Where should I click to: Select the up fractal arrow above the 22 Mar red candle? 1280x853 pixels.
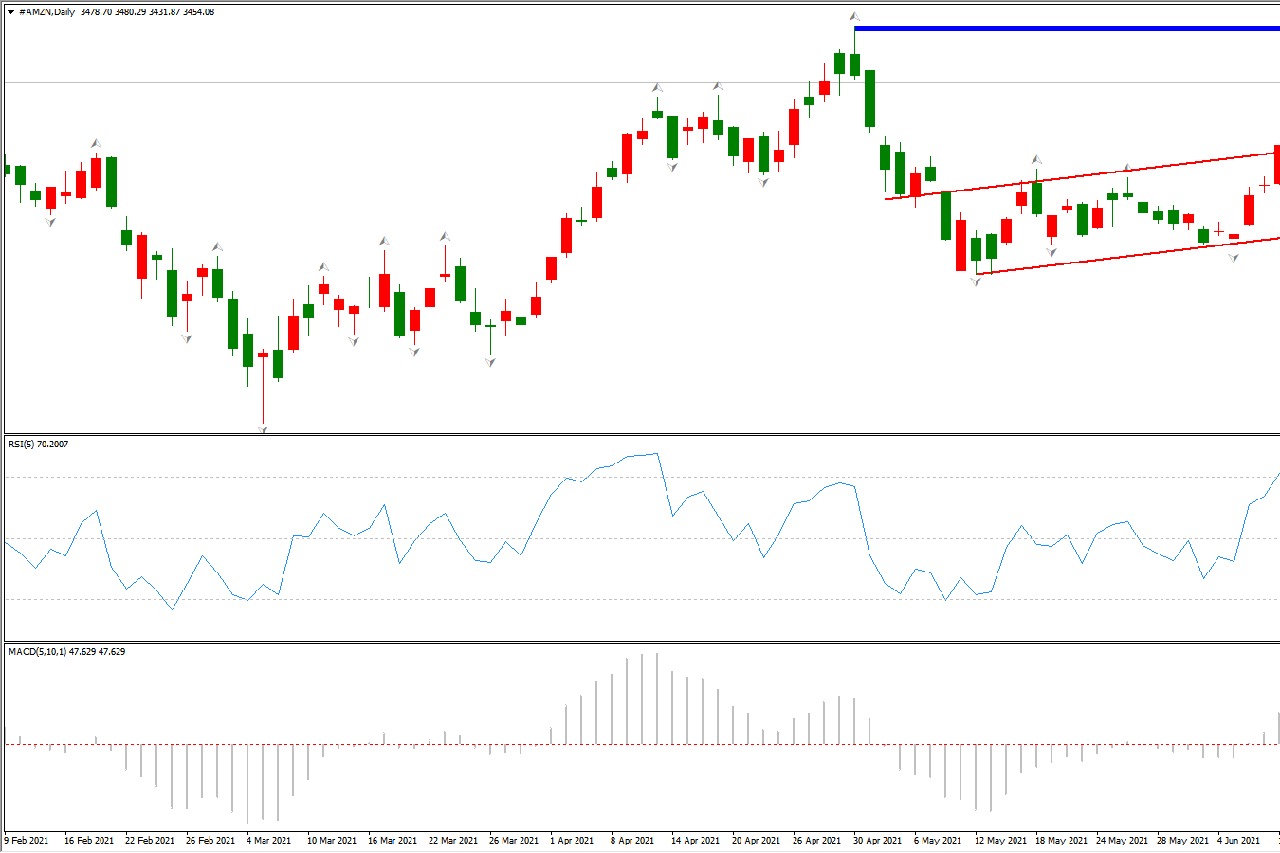(x=444, y=237)
